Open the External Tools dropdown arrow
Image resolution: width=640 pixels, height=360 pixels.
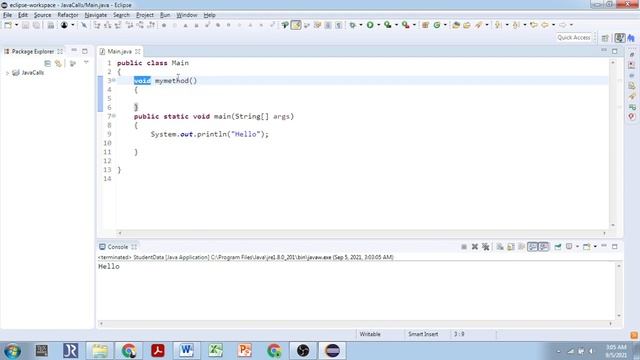(x=414, y=25)
